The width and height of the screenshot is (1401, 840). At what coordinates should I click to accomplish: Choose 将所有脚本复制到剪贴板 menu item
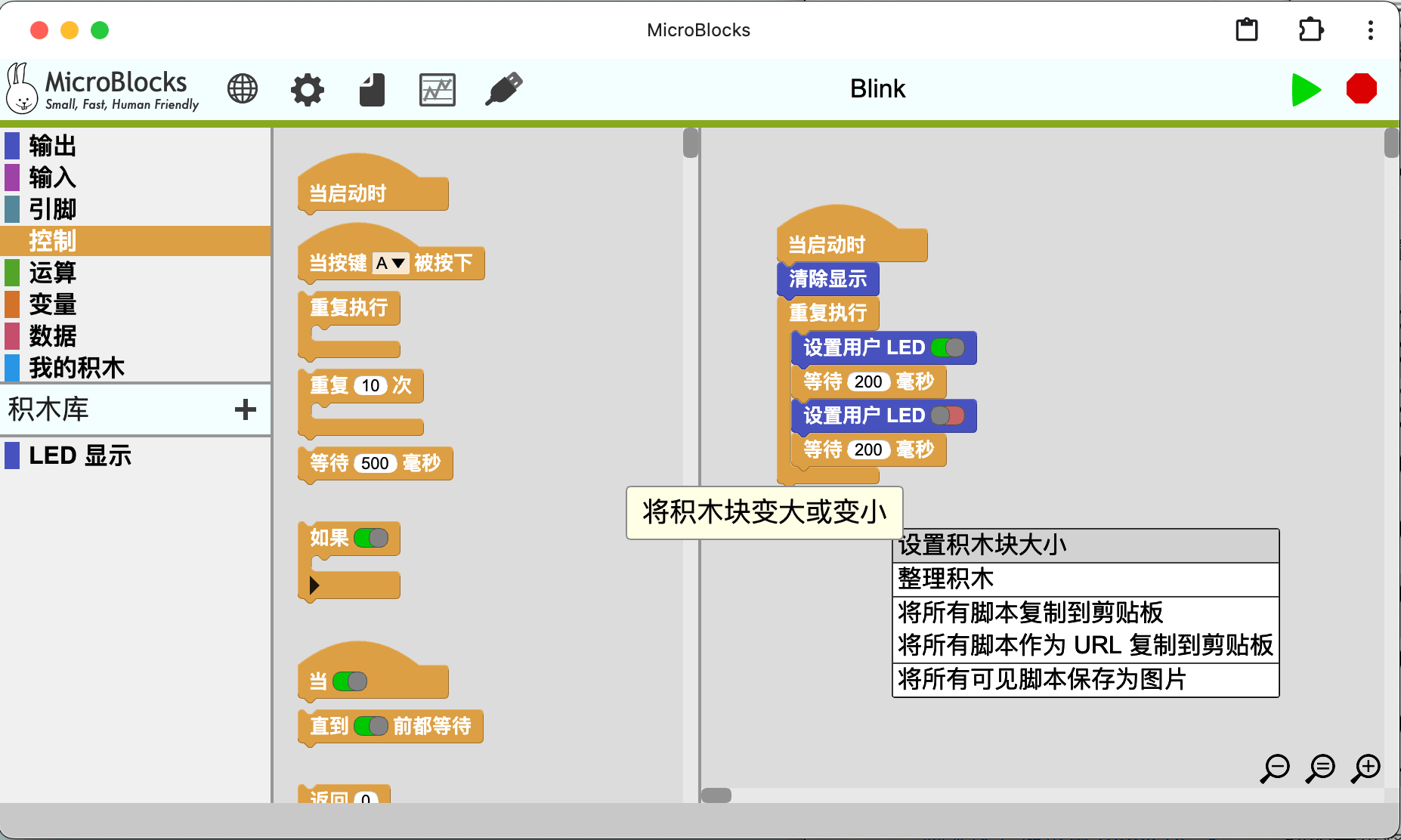[1086, 613]
